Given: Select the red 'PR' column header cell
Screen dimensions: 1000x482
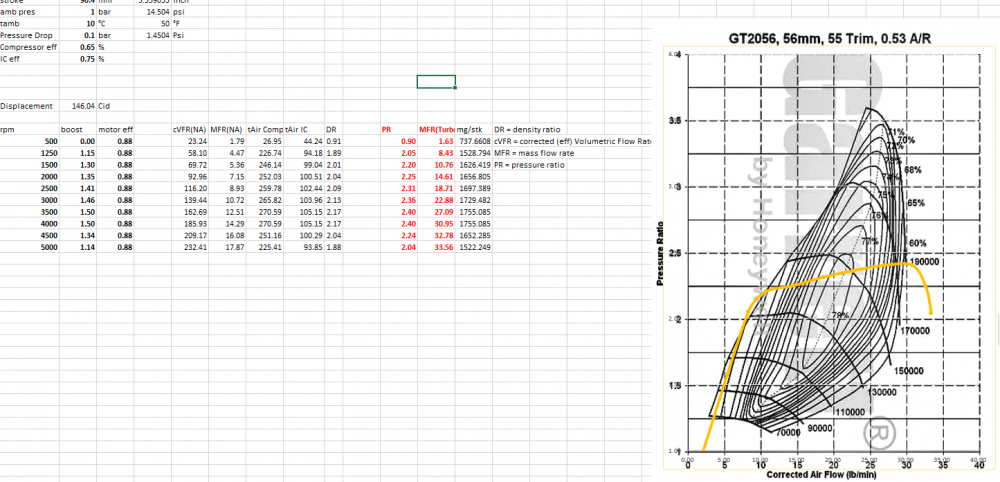Looking at the screenshot, I should (399, 129).
